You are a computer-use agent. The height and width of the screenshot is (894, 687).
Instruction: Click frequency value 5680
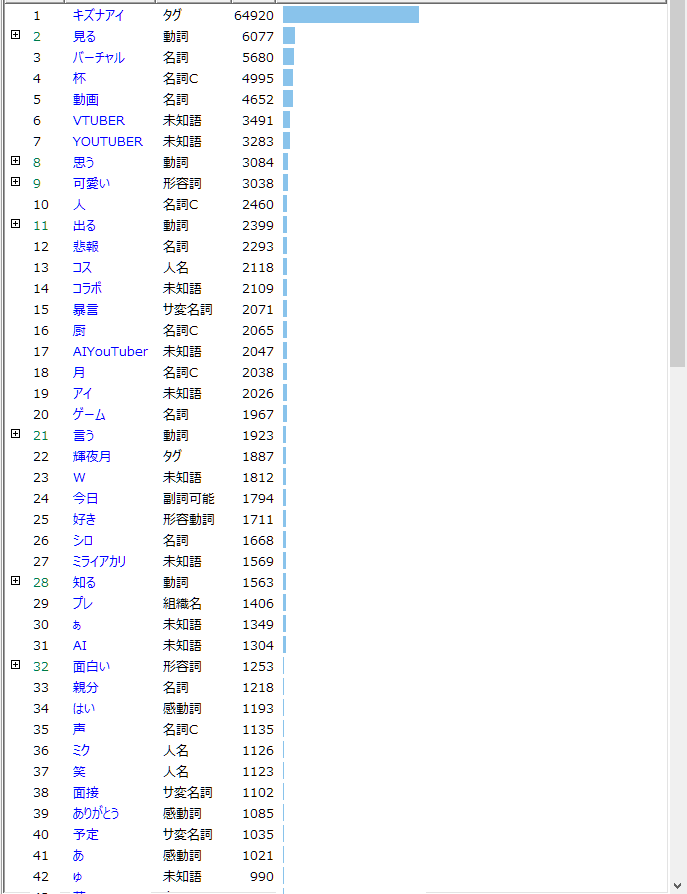[x=258, y=58]
